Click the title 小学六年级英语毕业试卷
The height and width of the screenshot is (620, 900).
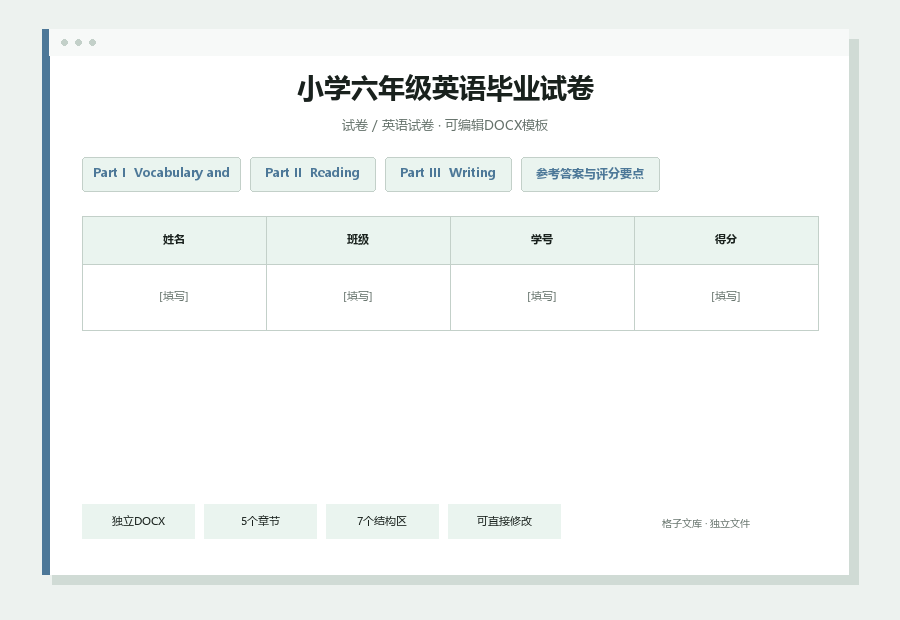(445, 89)
